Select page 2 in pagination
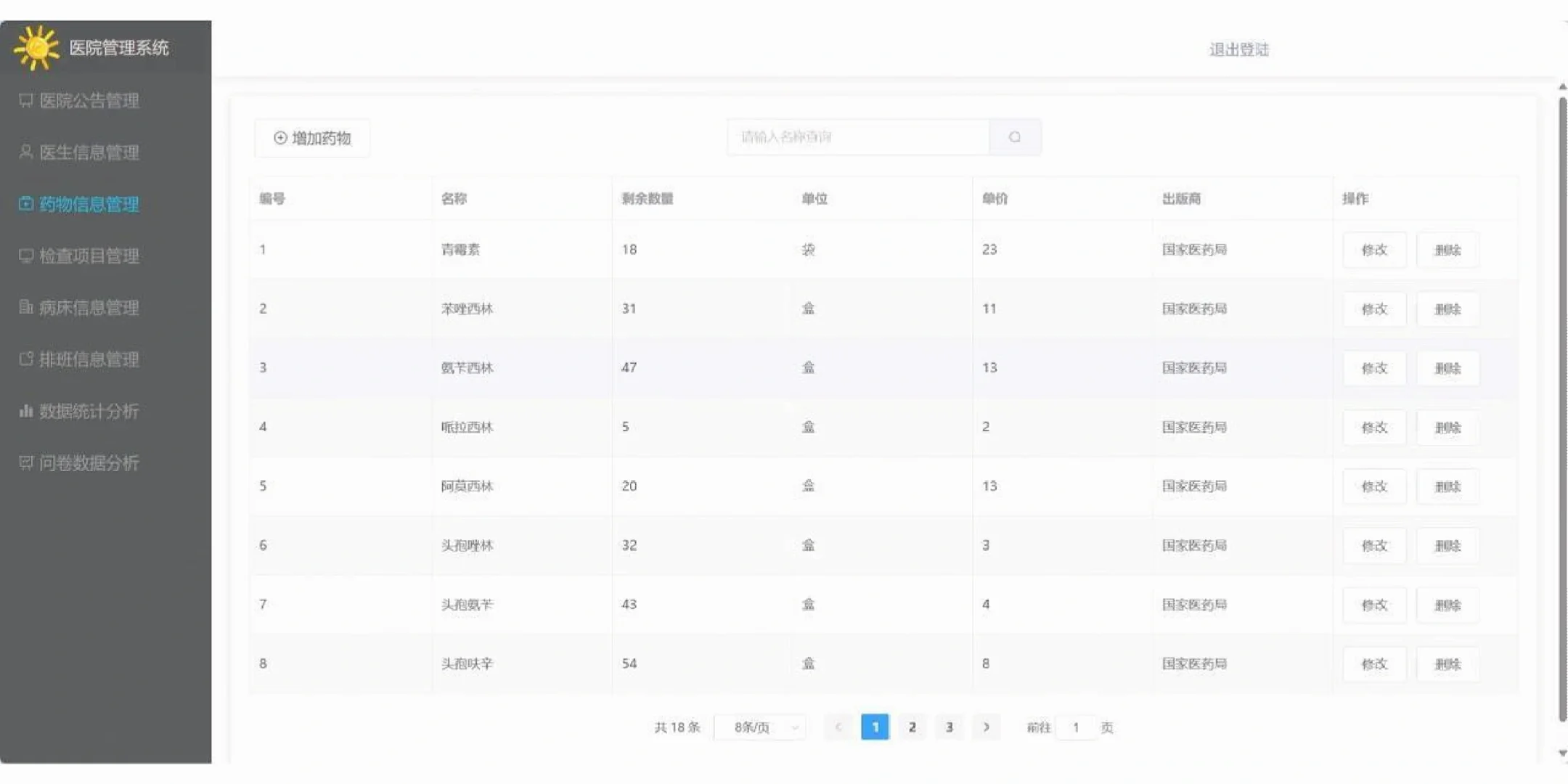 tap(912, 727)
